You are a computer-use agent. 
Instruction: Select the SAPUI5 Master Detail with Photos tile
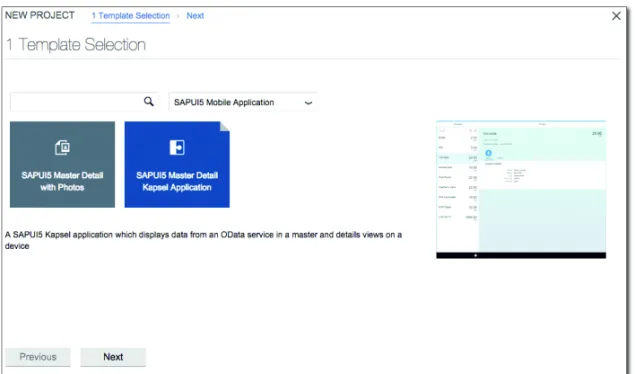tap(62, 164)
